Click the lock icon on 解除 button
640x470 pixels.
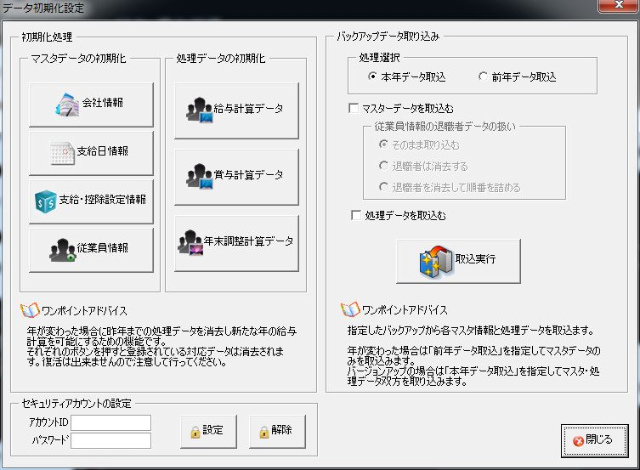264,432
